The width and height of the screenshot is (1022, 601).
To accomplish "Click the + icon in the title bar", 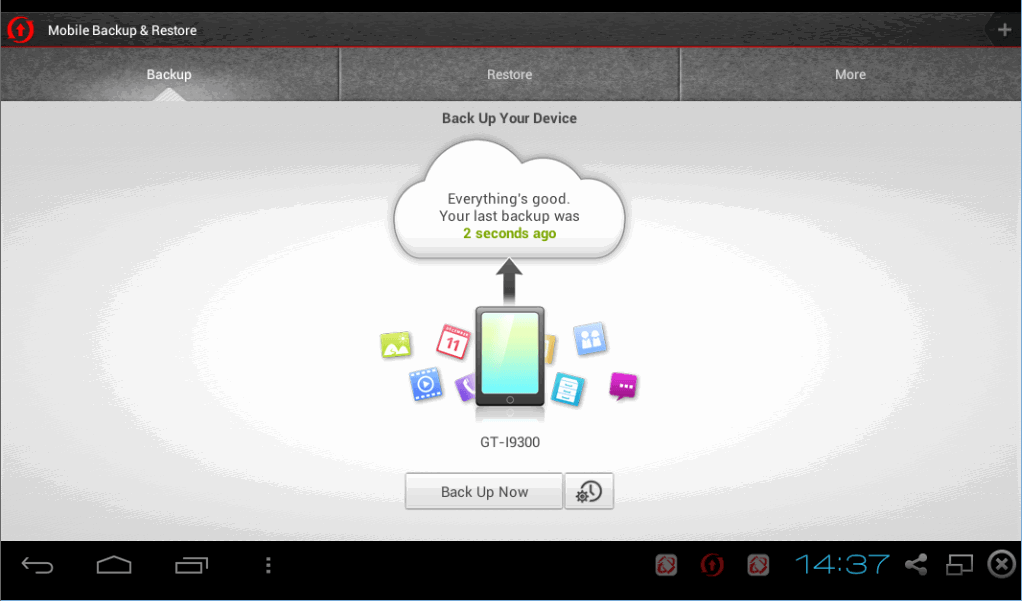I will [1003, 29].
